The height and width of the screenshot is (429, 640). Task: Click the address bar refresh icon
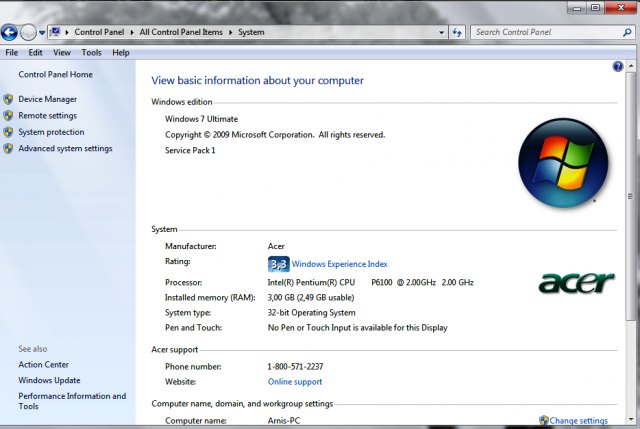(458, 32)
